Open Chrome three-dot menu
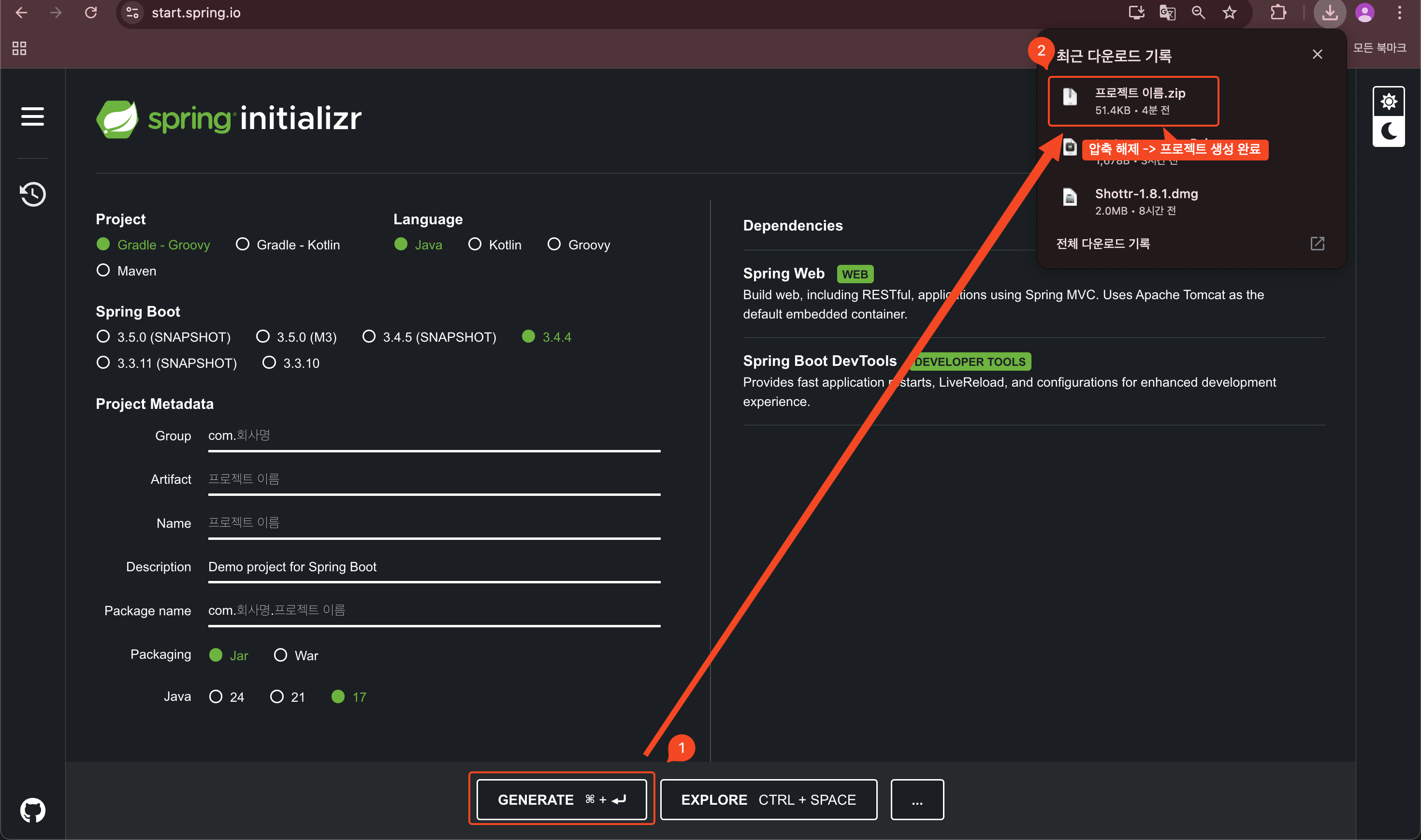 (1400, 13)
